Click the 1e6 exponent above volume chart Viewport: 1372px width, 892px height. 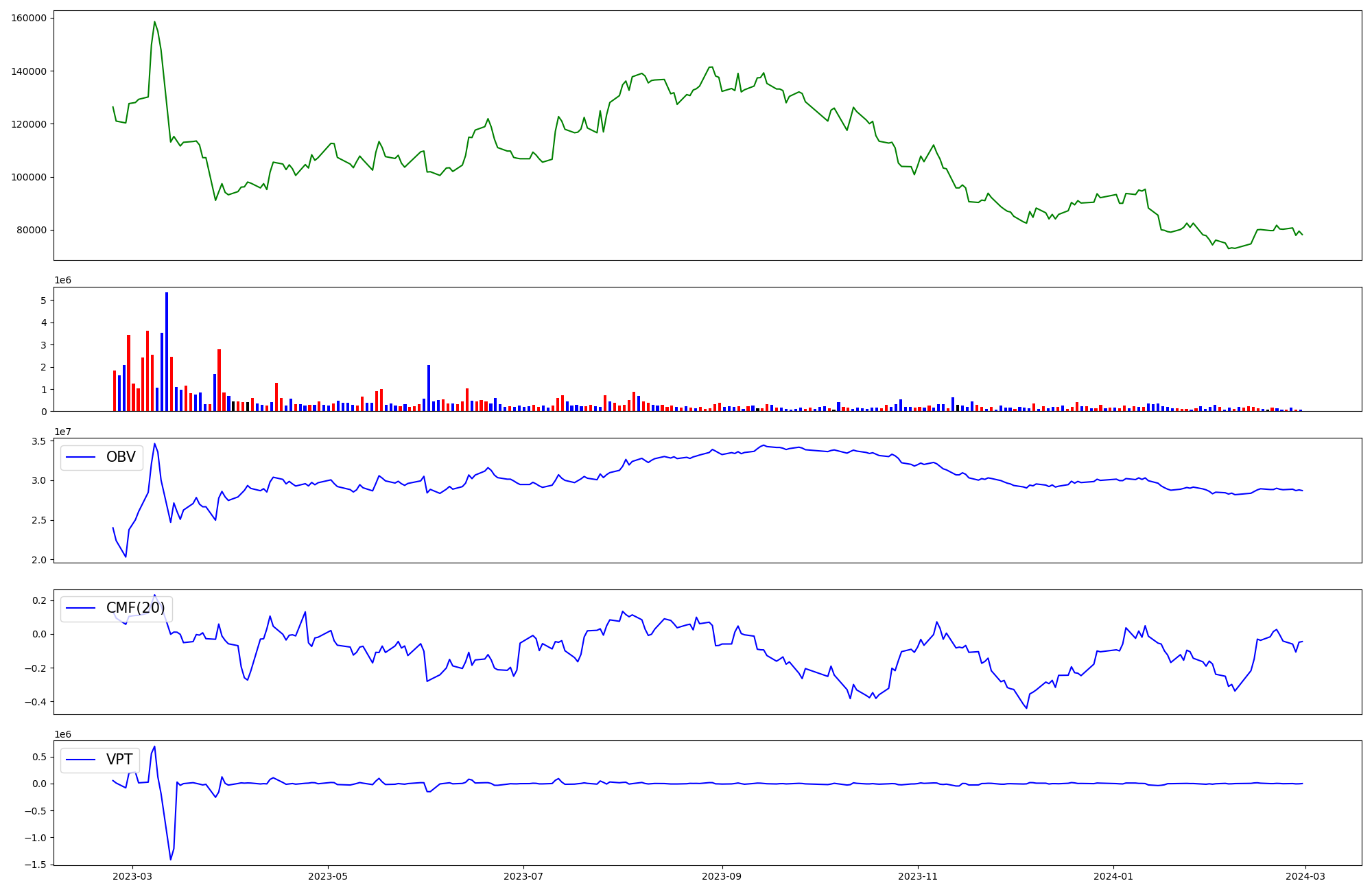tap(62, 281)
